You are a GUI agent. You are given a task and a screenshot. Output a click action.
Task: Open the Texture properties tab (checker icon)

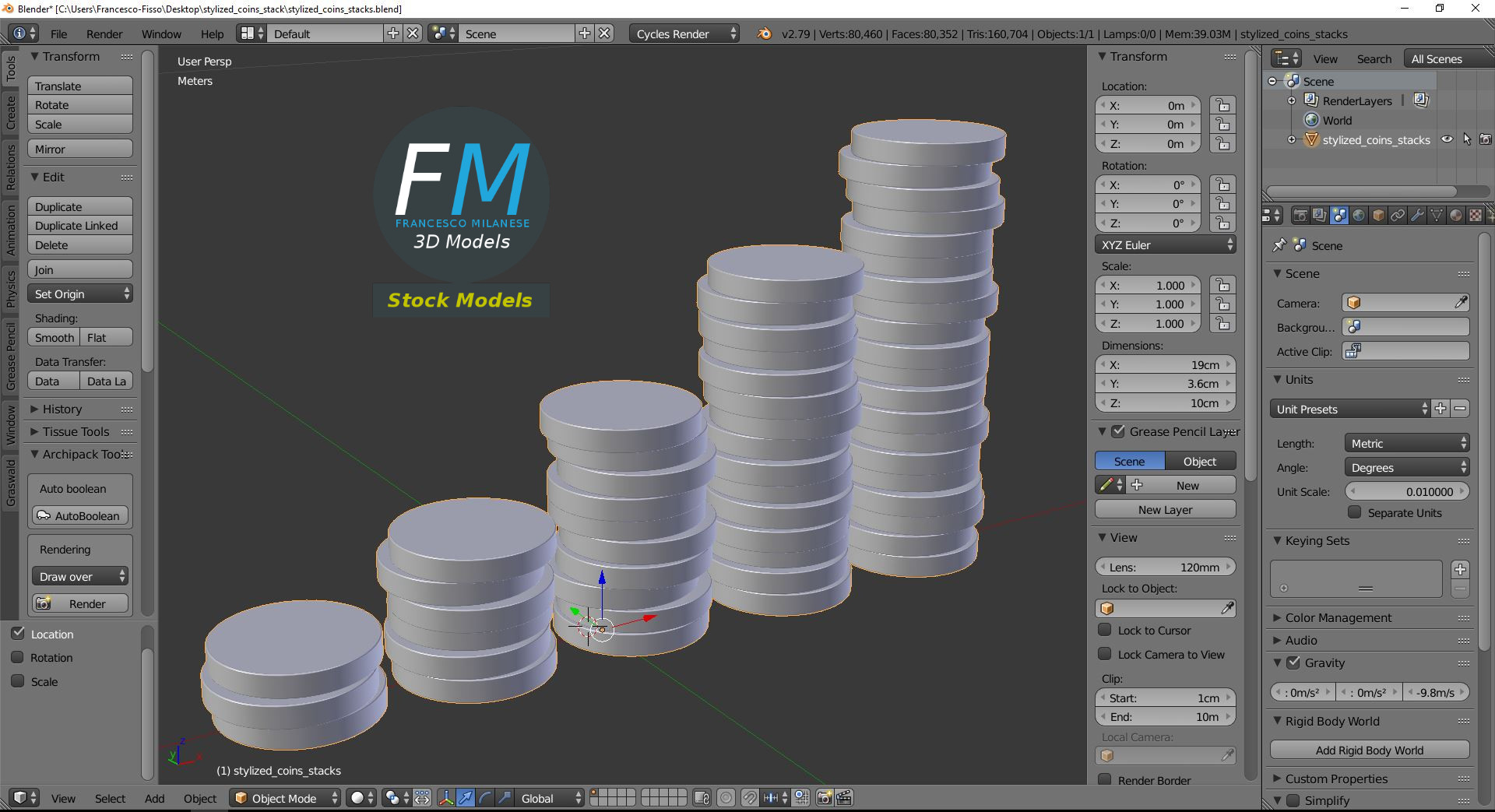pyautogui.click(x=1476, y=216)
